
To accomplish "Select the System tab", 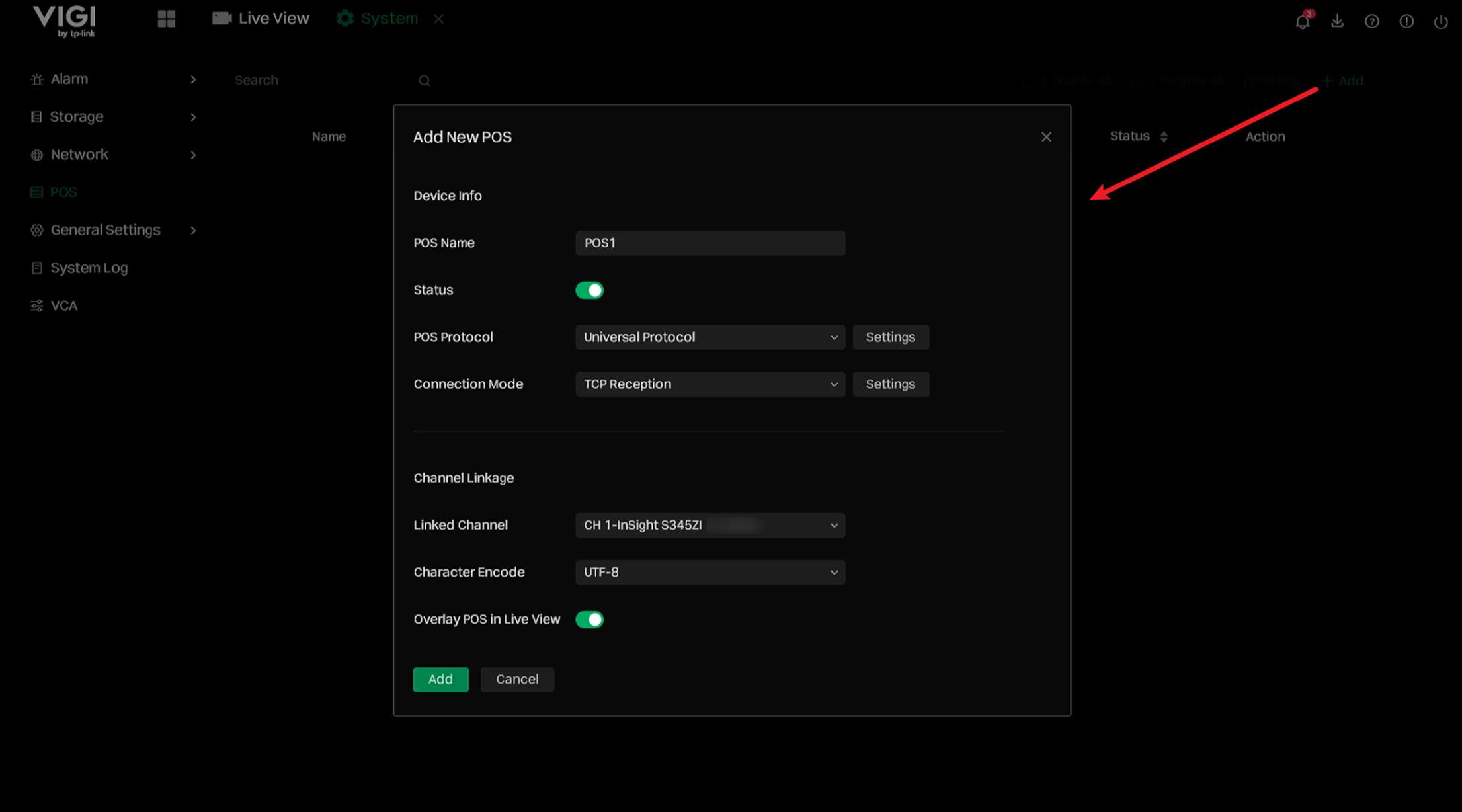I will coord(378,19).
